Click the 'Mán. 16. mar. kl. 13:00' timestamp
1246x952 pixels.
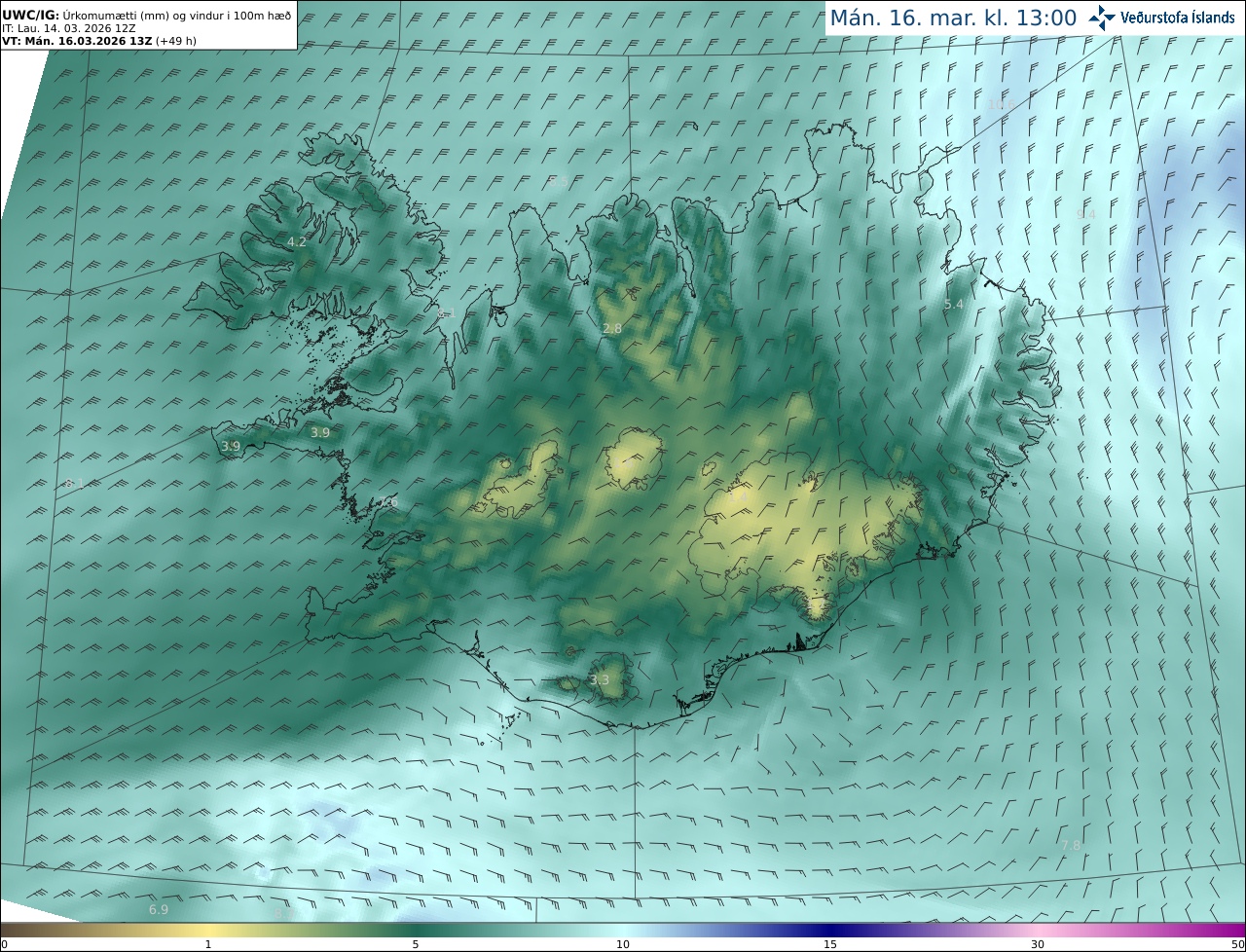pos(953,18)
